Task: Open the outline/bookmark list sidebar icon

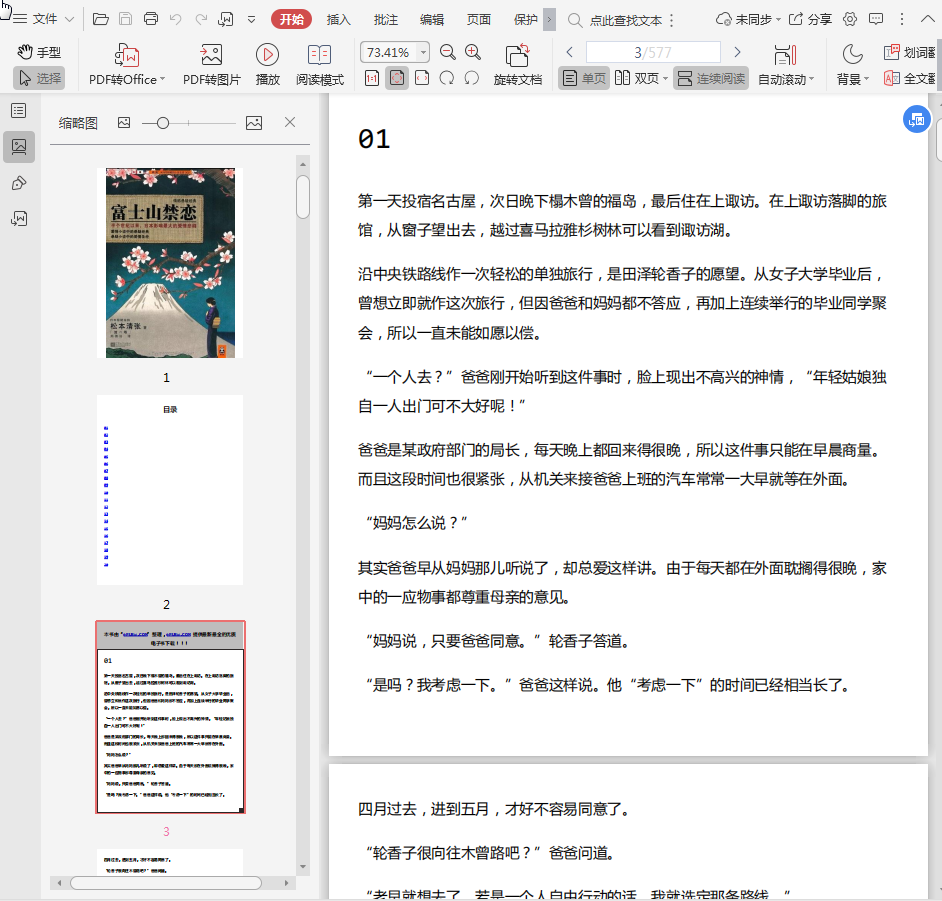Action: 18,111
